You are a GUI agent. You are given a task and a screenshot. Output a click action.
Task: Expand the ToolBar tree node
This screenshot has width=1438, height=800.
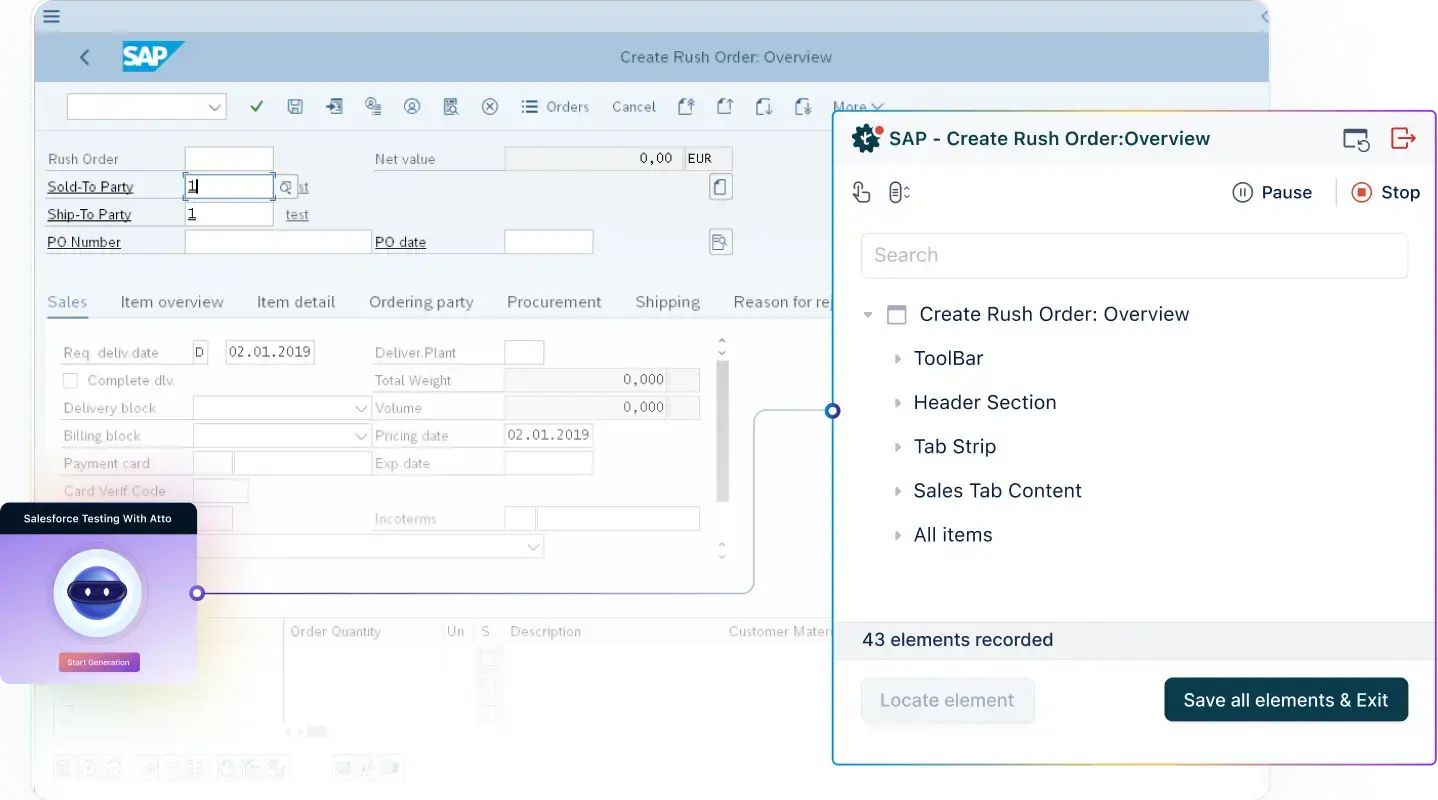(x=899, y=358)
